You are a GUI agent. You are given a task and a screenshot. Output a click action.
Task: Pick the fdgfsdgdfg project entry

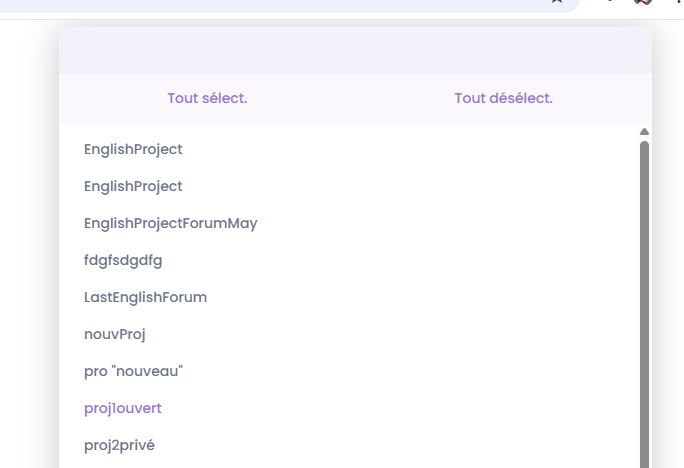tap(123, 260)
